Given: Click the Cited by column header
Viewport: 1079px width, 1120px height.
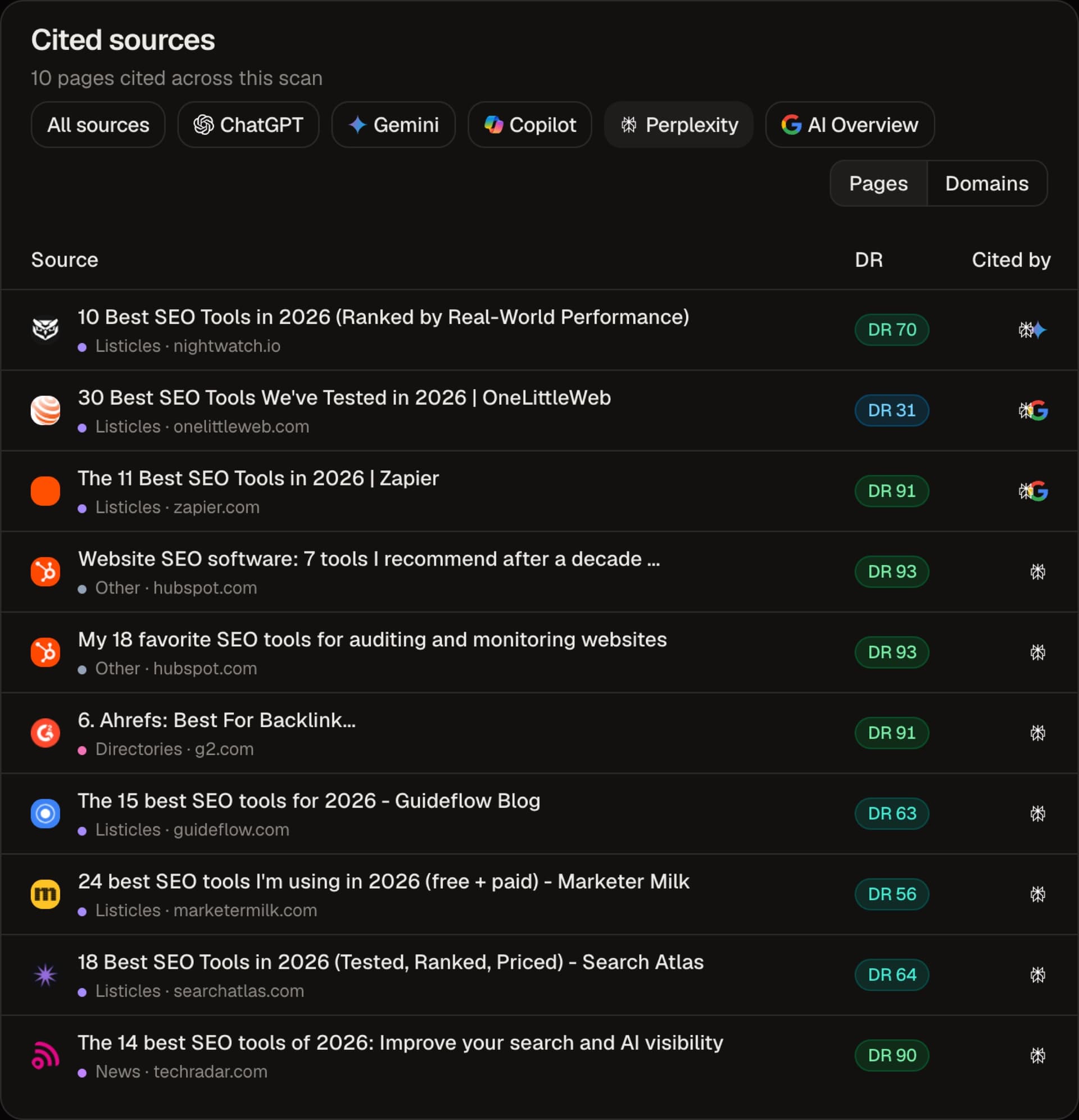Looking at the screenshot, I should pos(1011,260).
